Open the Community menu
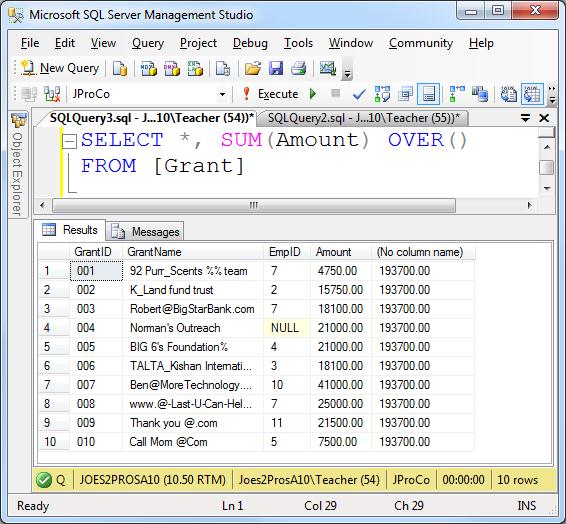 pyautogui.click(x=421, y=43)
